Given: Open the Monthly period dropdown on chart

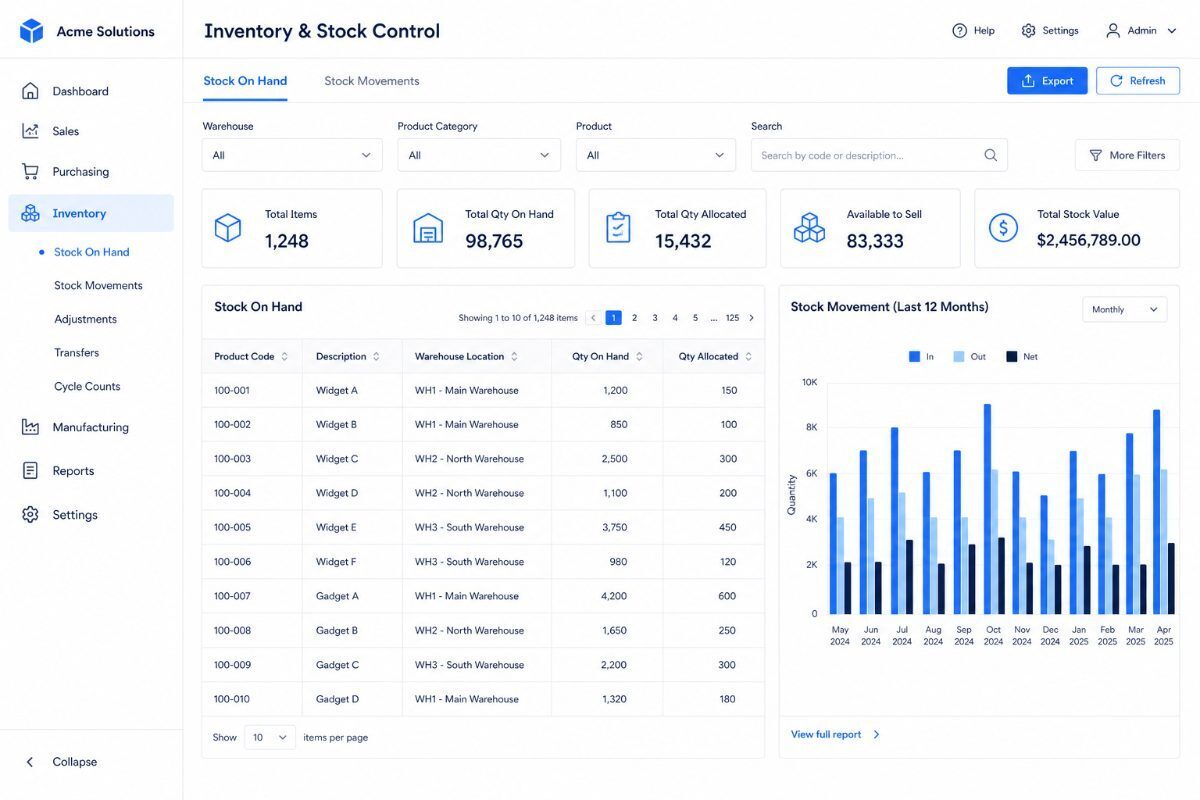Looking at the screenshot, I should [1125, 310].
